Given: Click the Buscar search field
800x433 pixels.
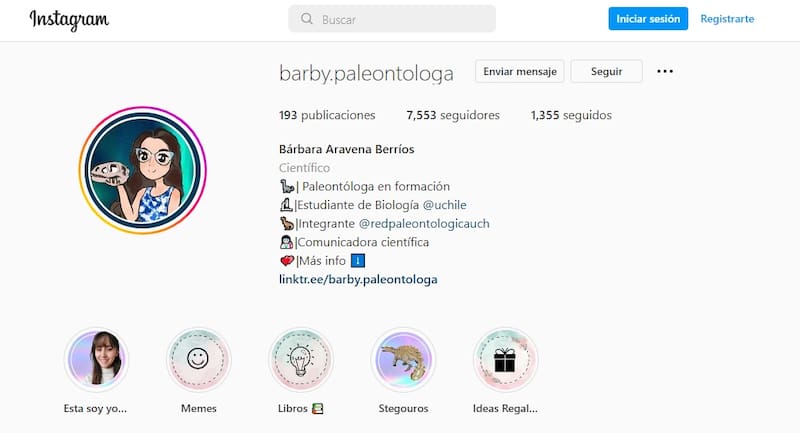Looking at the screenshot, I should [x=392, y=19].
